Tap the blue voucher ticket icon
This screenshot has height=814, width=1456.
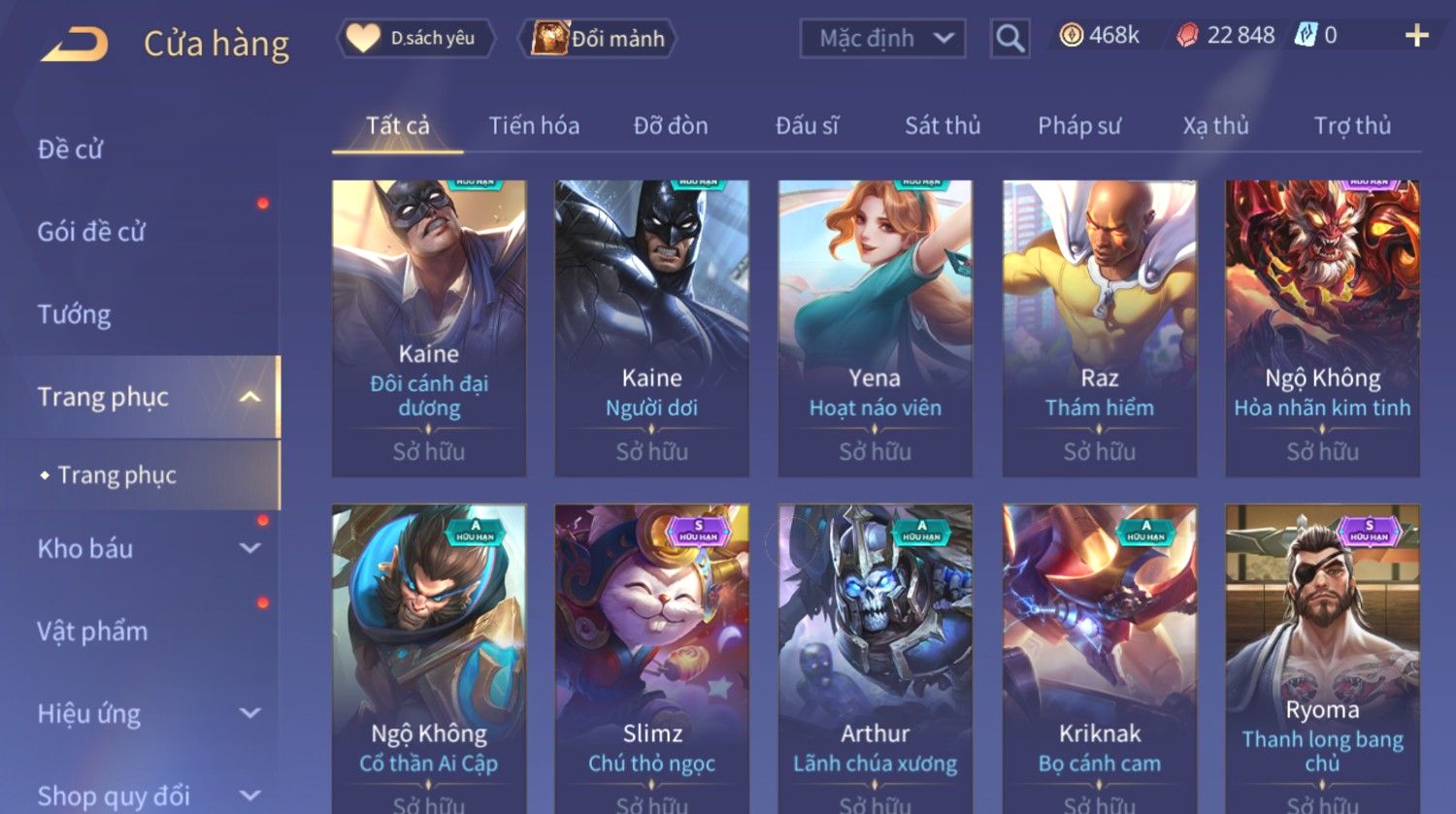pyautogui.click(x=1307, y=36)
